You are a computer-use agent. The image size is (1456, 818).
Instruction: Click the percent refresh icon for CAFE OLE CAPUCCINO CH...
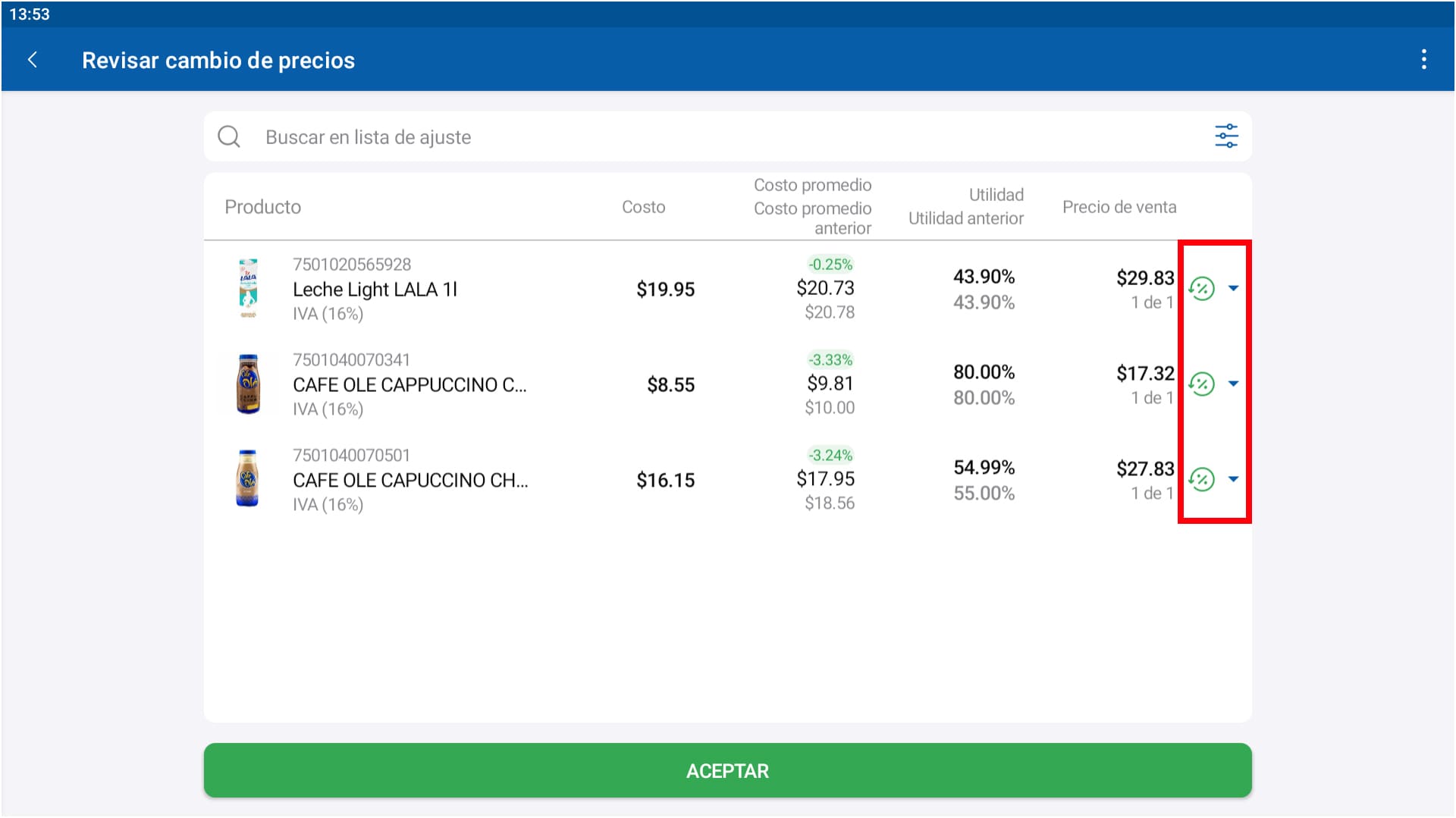pyautogui.click(x=1202, y=480)
